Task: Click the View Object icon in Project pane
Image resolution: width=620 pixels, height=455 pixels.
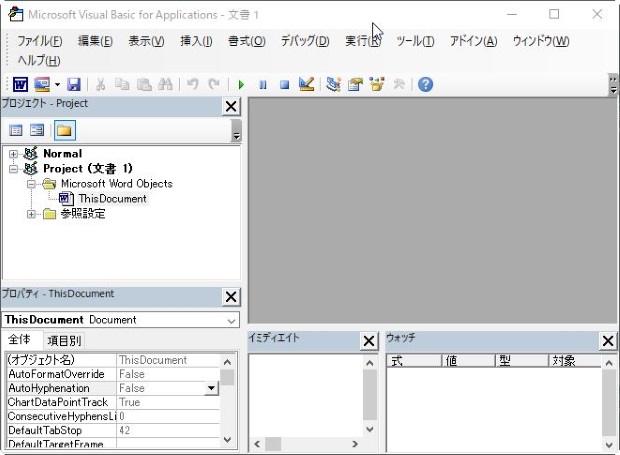Action: point(37,130)
